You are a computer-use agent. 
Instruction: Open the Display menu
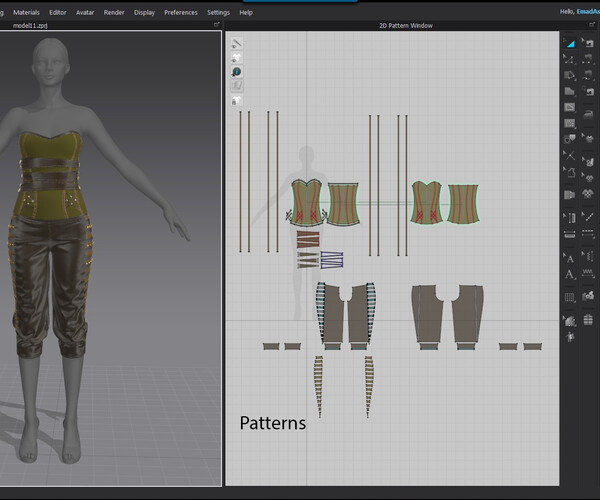click(x=144, y=13)
